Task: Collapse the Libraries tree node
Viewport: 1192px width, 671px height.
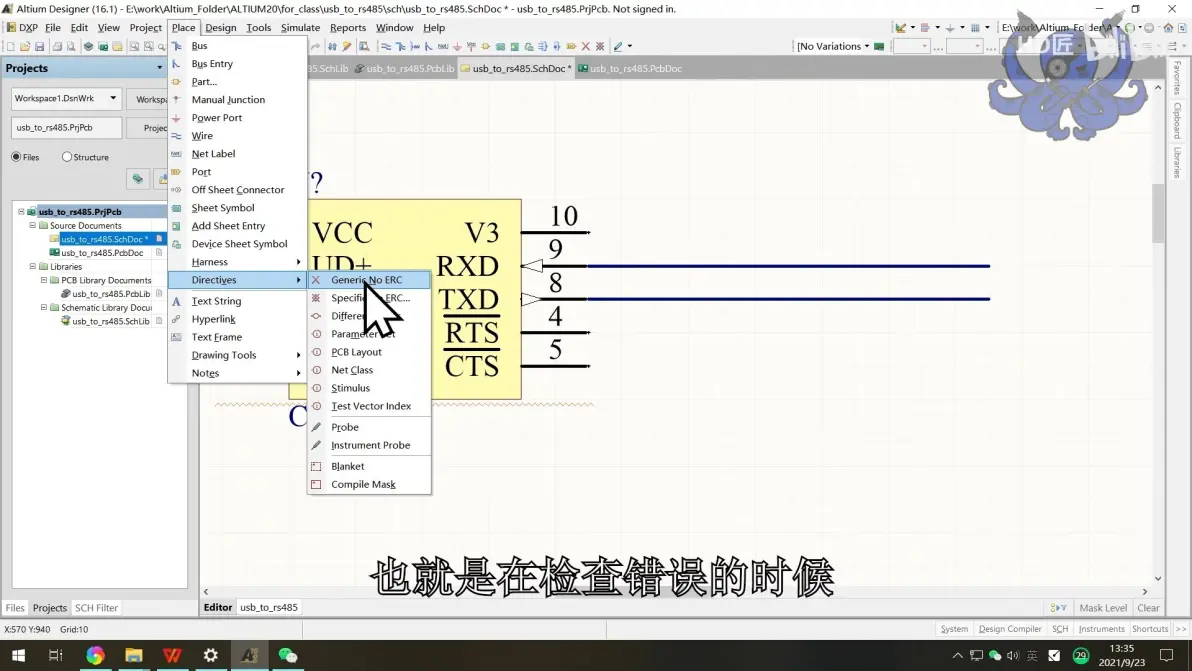Action: (33, 267)
